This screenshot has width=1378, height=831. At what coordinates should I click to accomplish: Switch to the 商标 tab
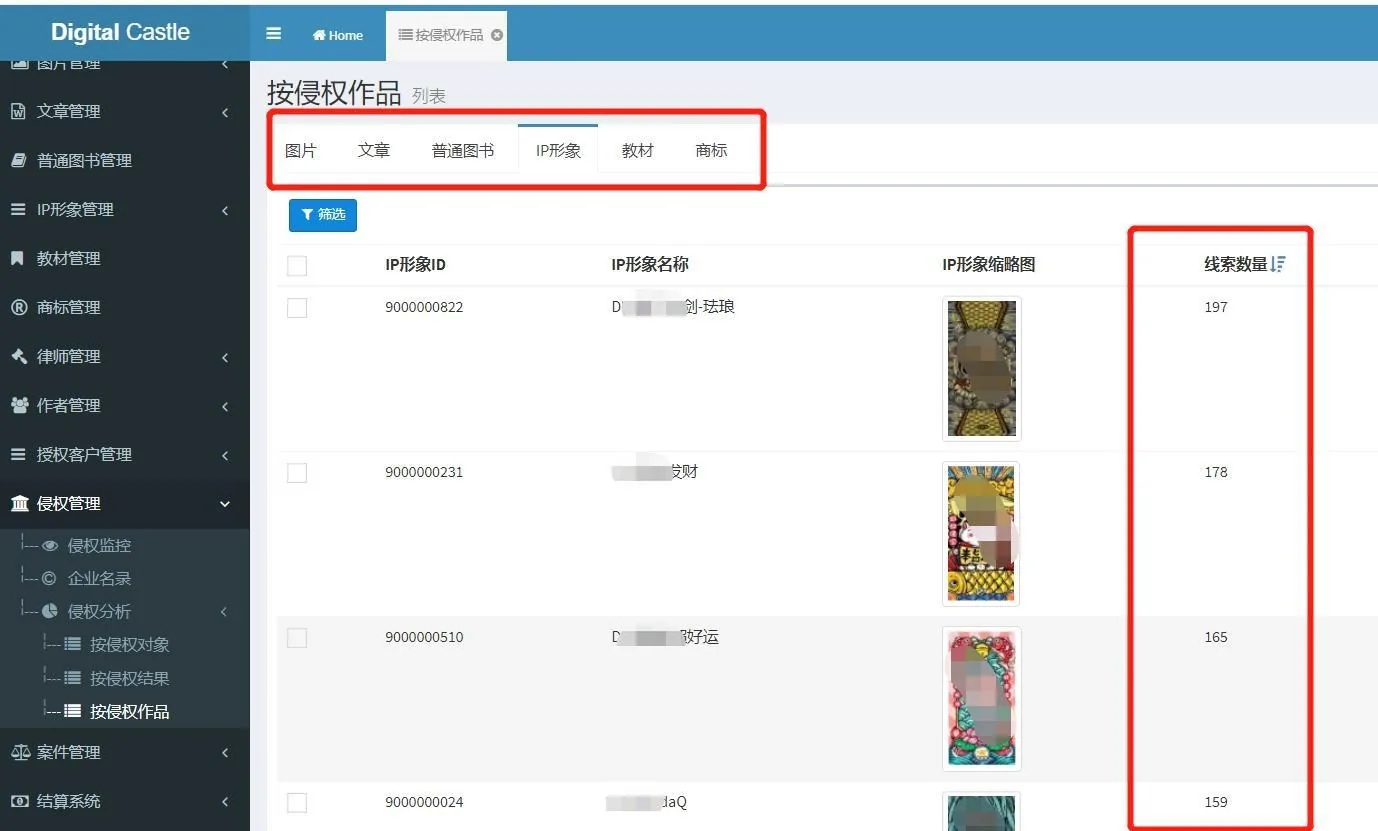click(x=711, y=150)
